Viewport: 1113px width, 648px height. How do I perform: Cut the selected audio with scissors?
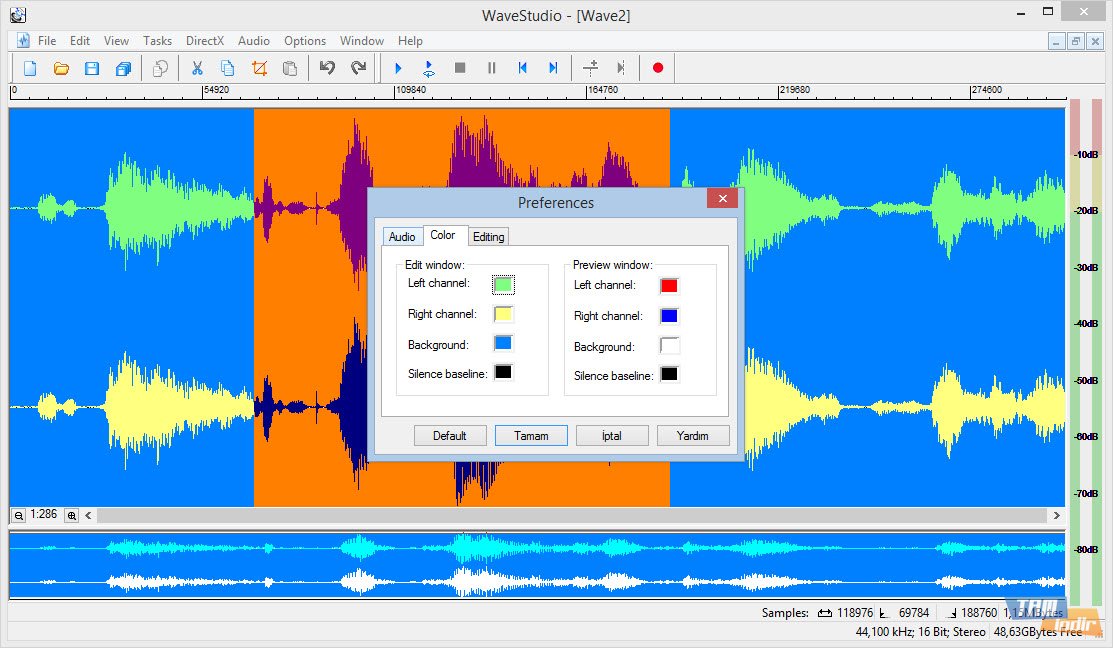[x=197, y=68]
